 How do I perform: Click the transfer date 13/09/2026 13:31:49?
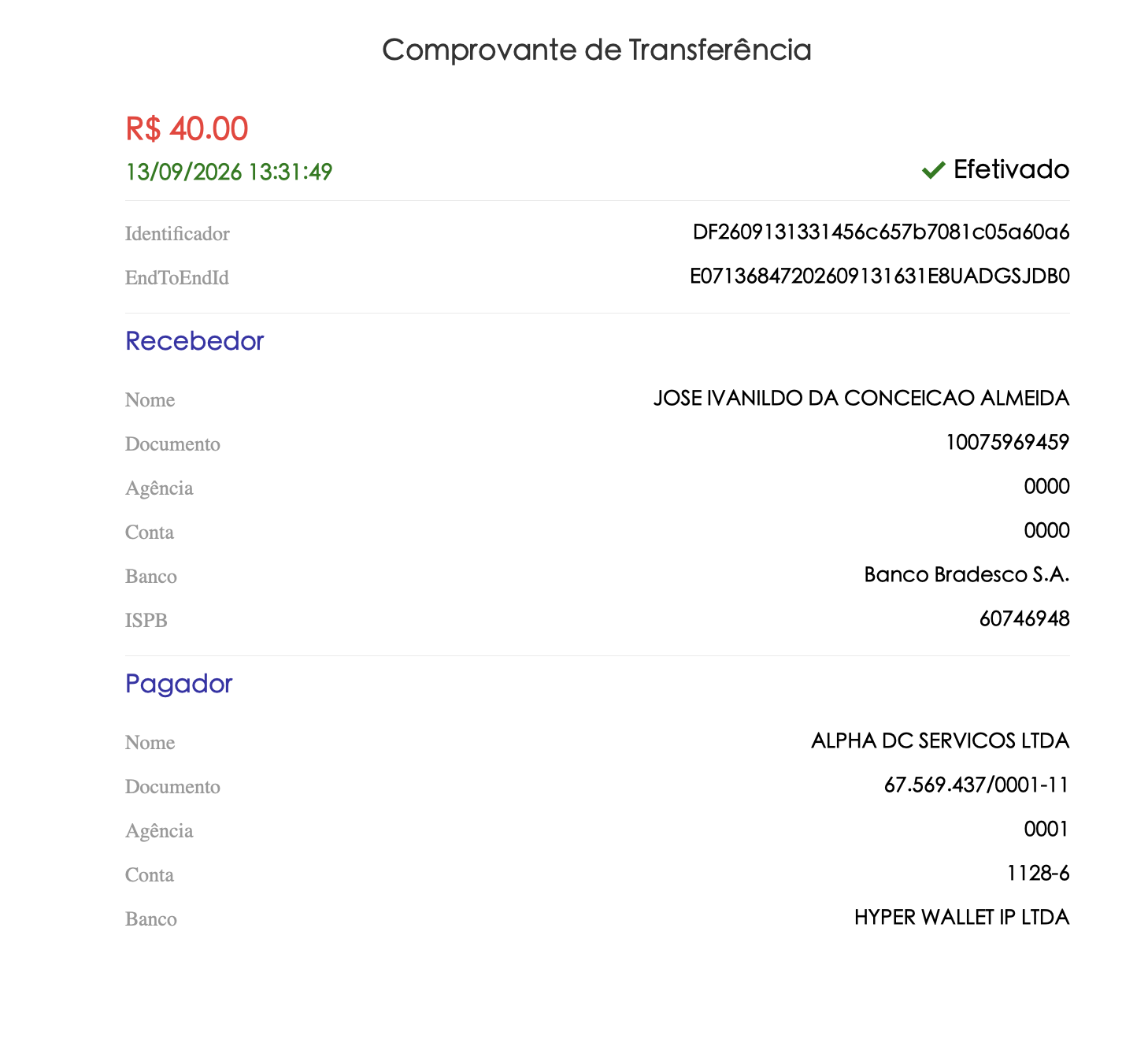[229, 172]
